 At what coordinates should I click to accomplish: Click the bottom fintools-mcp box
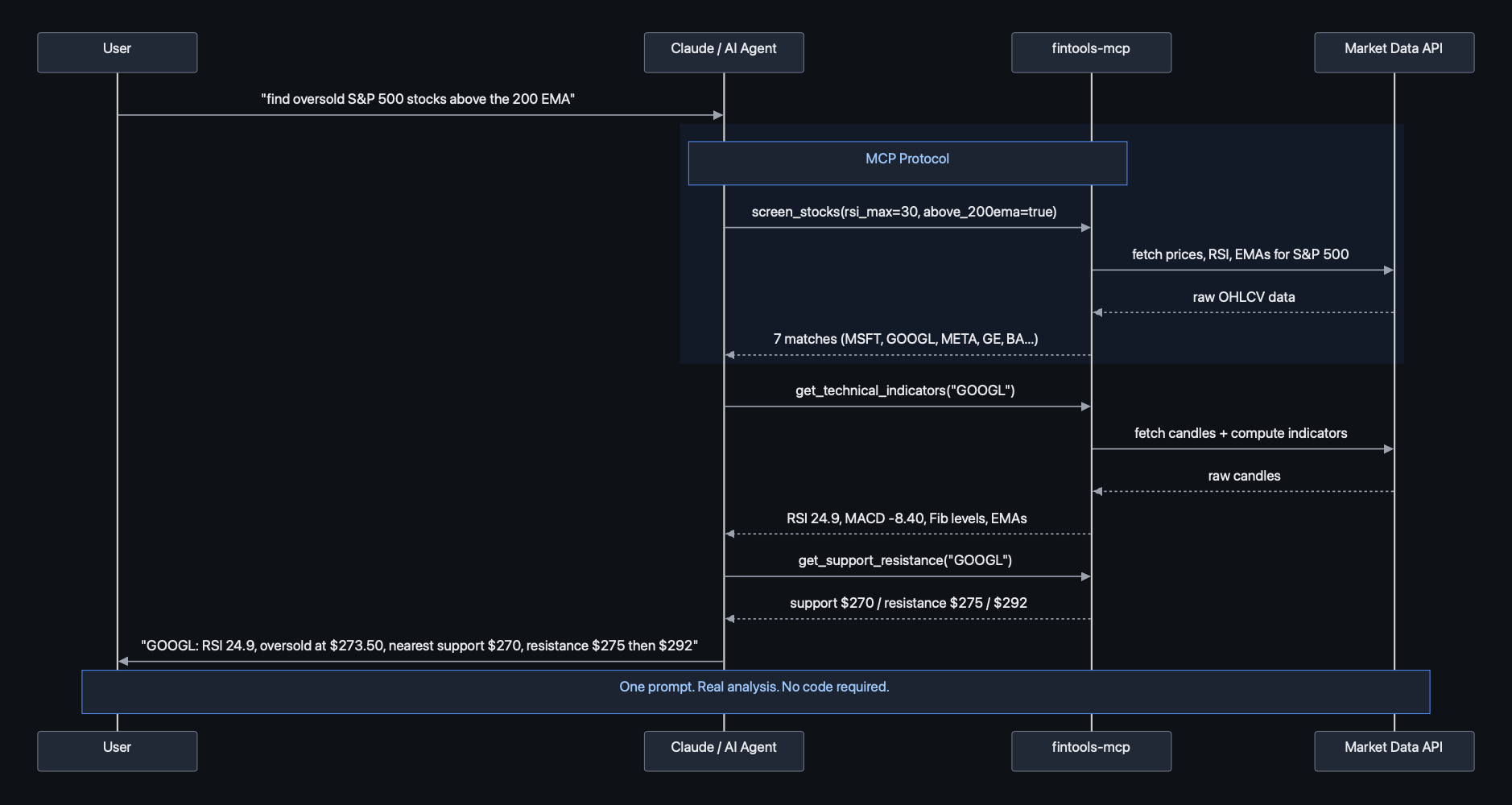click(x=1091, y=750)
